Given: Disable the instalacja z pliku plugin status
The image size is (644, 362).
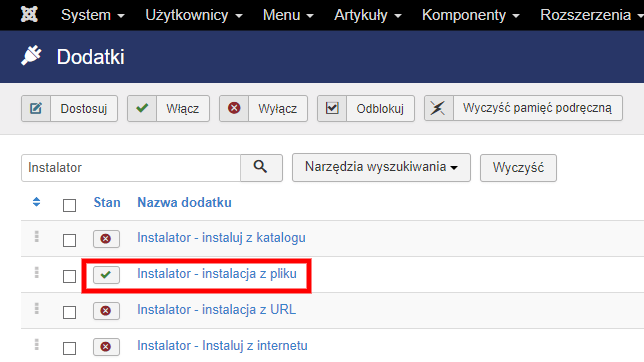Looking at the screenshot, I should click(x=106, y=275).
